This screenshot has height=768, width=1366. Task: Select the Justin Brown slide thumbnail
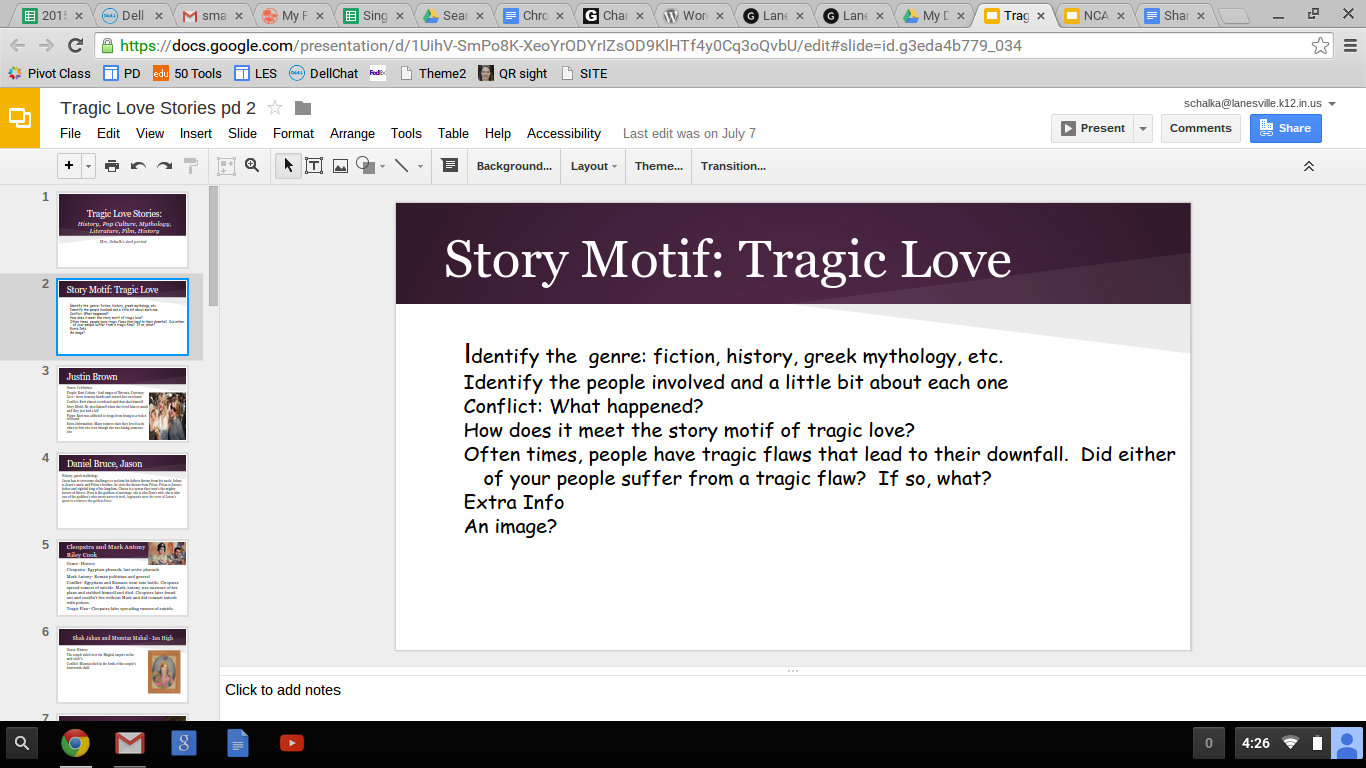[122, 404]
